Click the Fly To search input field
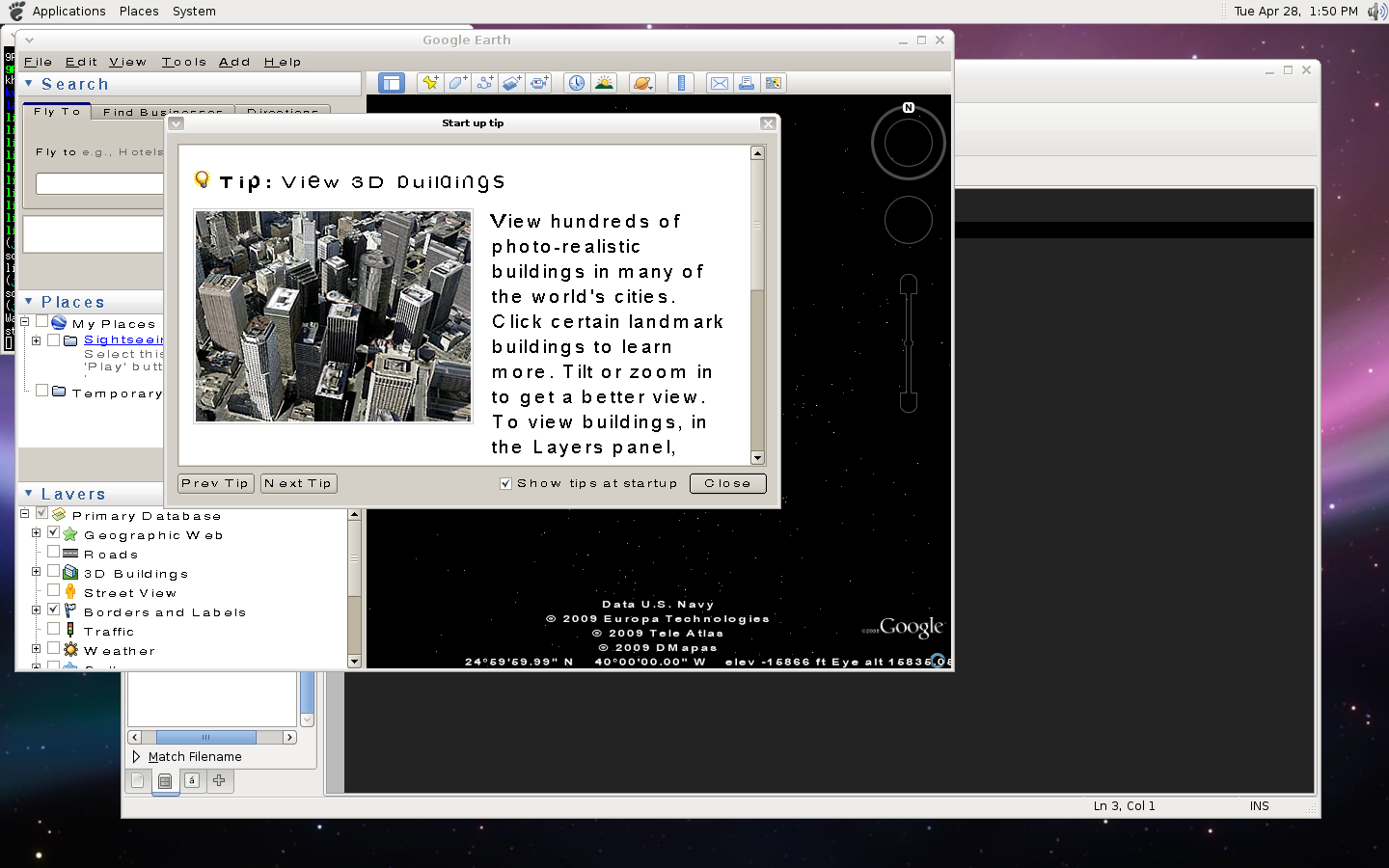 pyautogui.click(x=99, y=183)
